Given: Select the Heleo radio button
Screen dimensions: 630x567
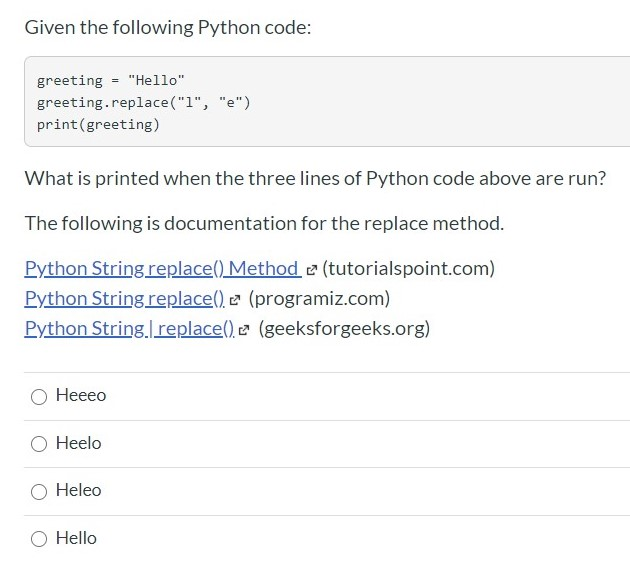Looking at the screenshot, I should pyautogui.click(x=39, y=491).
